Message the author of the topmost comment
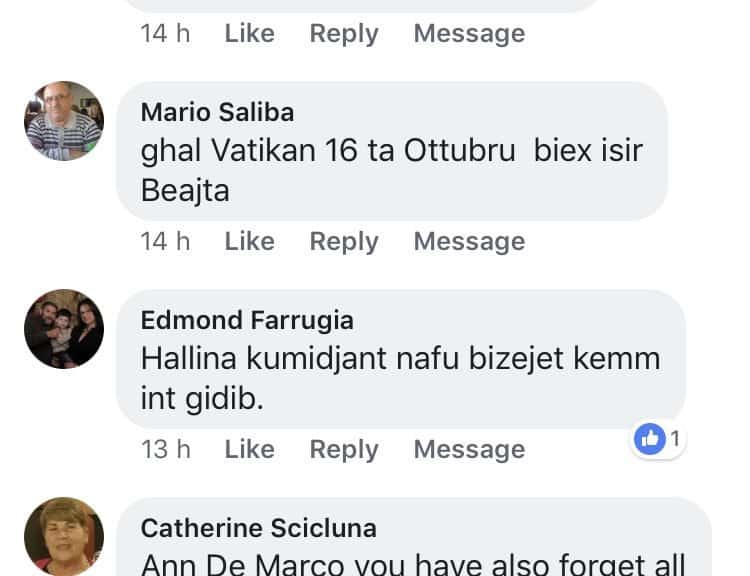Viewport: 750px width, 576px height. (469, 33)
